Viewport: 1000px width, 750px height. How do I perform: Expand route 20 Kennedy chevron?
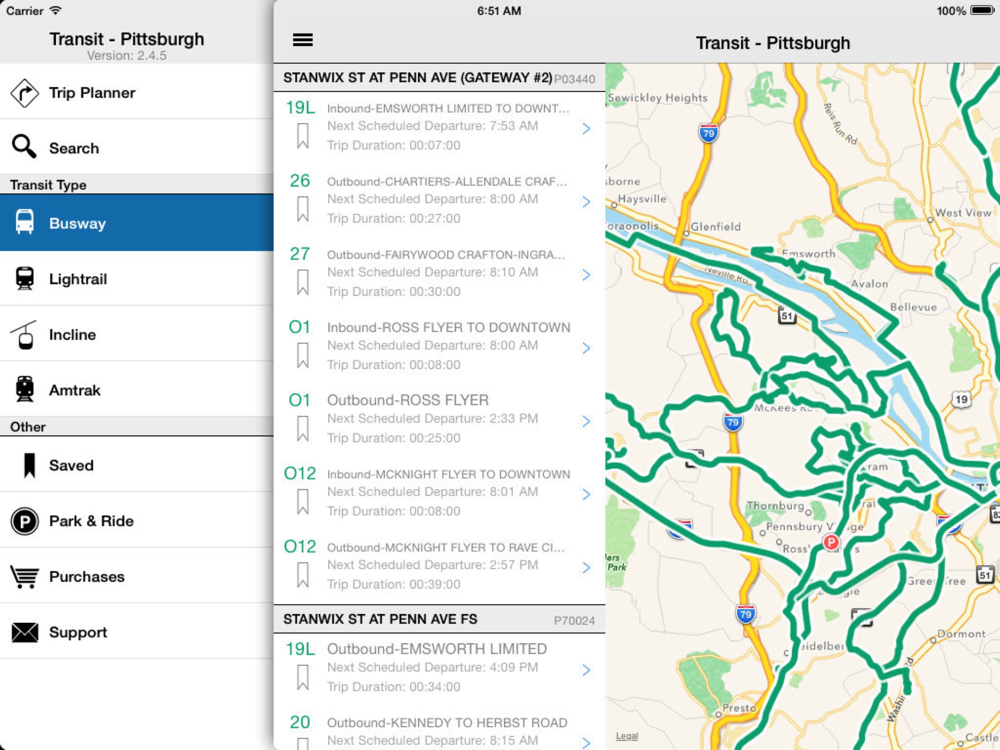click(586, 743)
